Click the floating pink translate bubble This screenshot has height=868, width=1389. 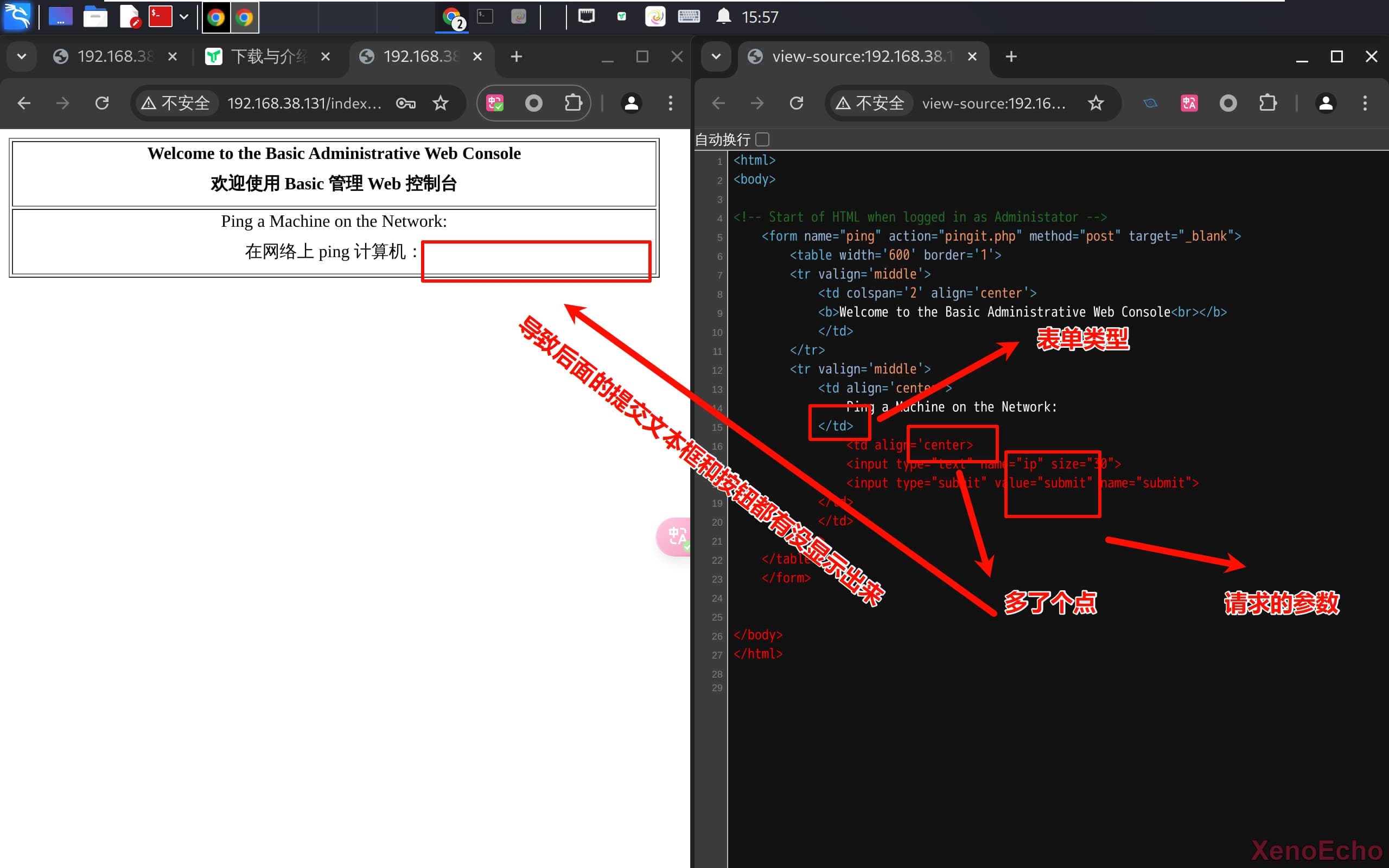[x=676, y=537]
